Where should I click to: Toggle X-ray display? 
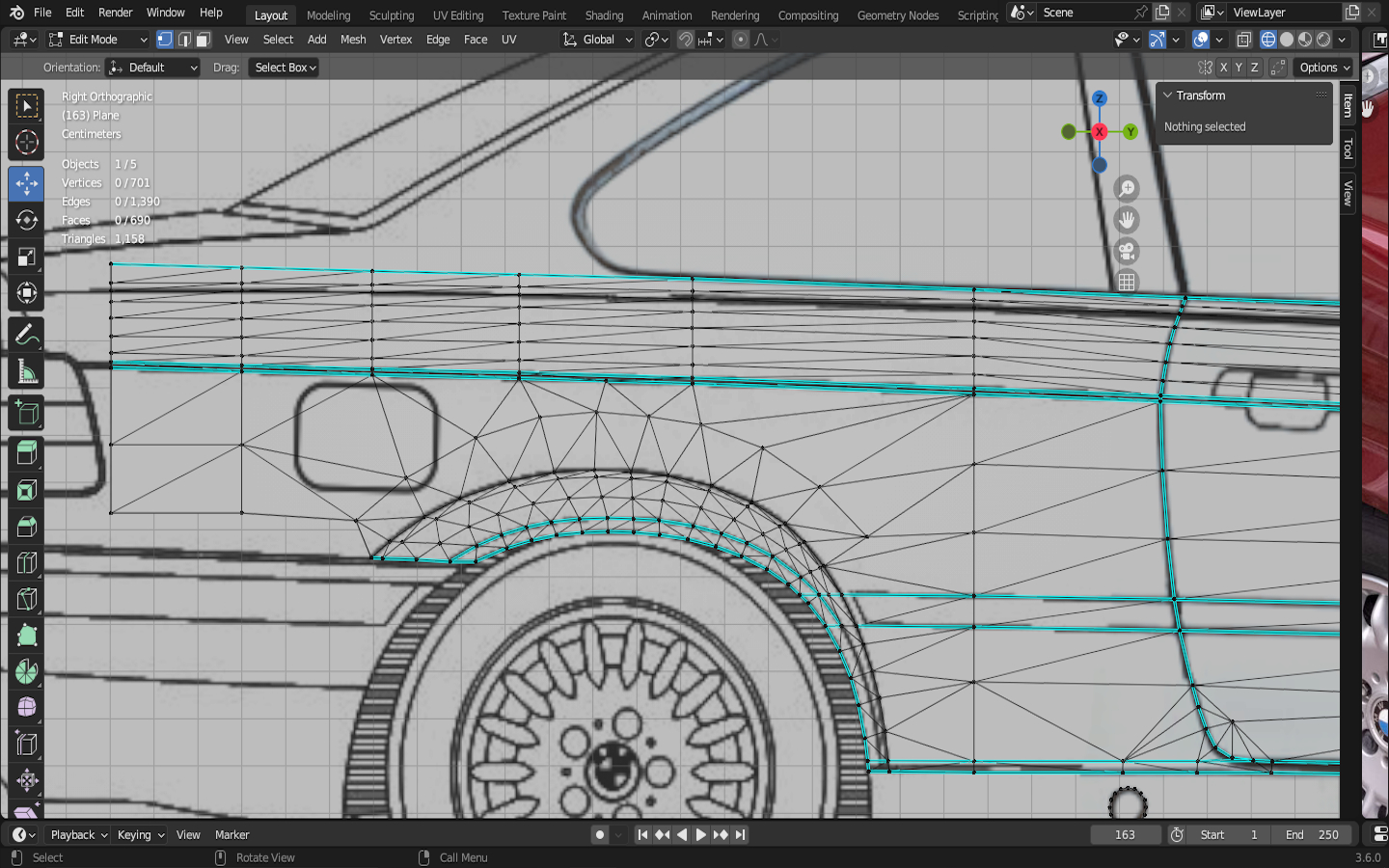tap(1244, 40)
